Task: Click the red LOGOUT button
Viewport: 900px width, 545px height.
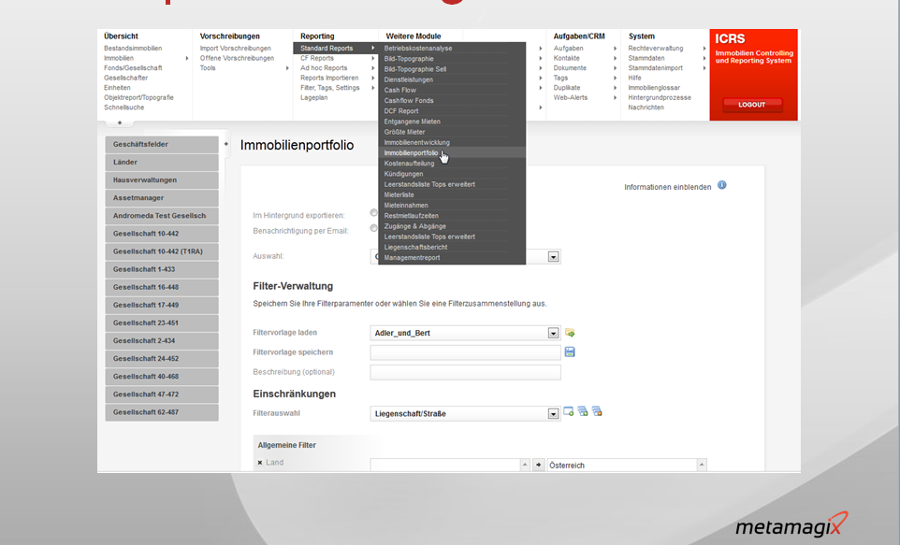Action: click(752, 104)
